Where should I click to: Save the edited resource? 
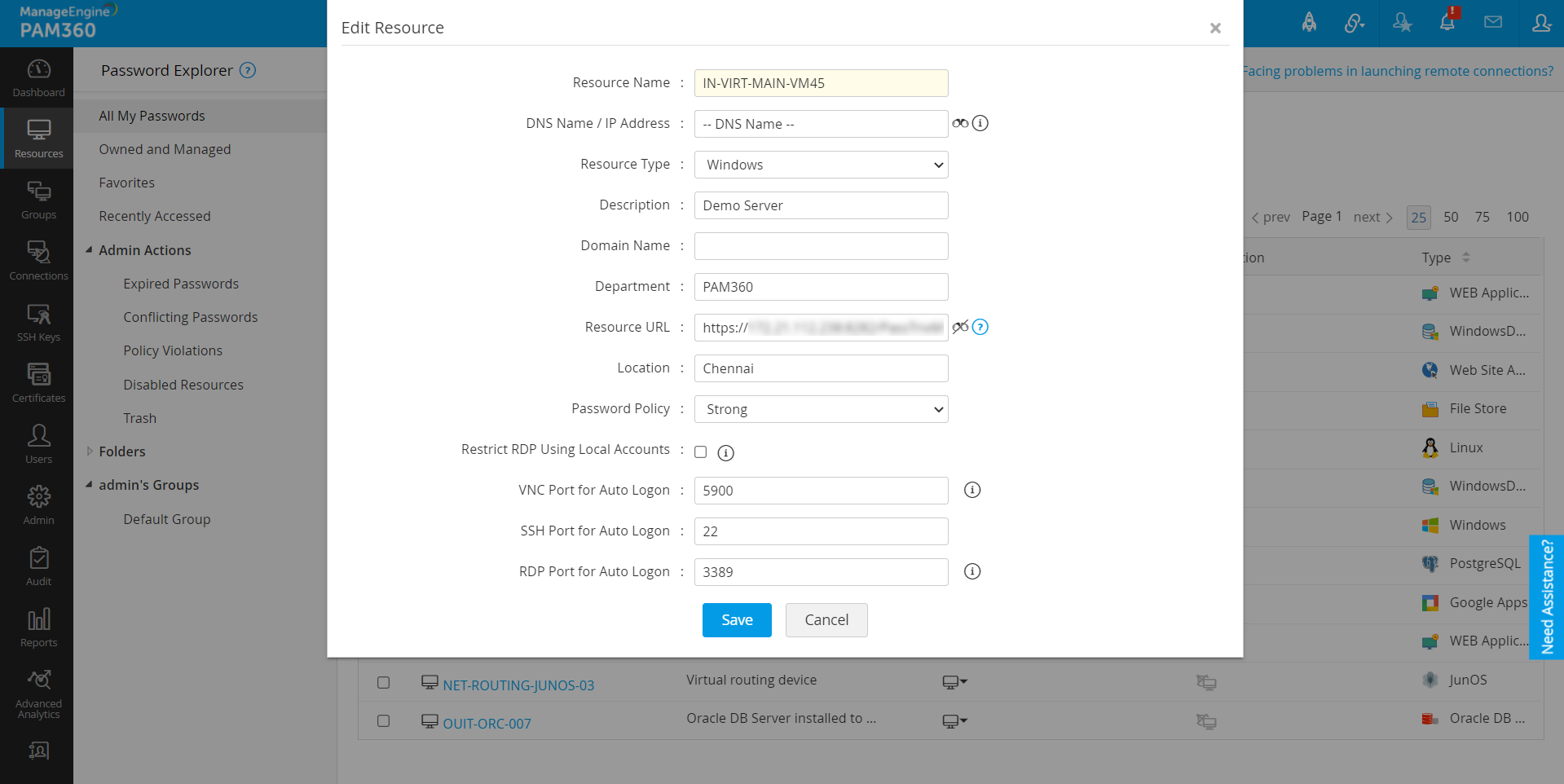pos(736,619)
